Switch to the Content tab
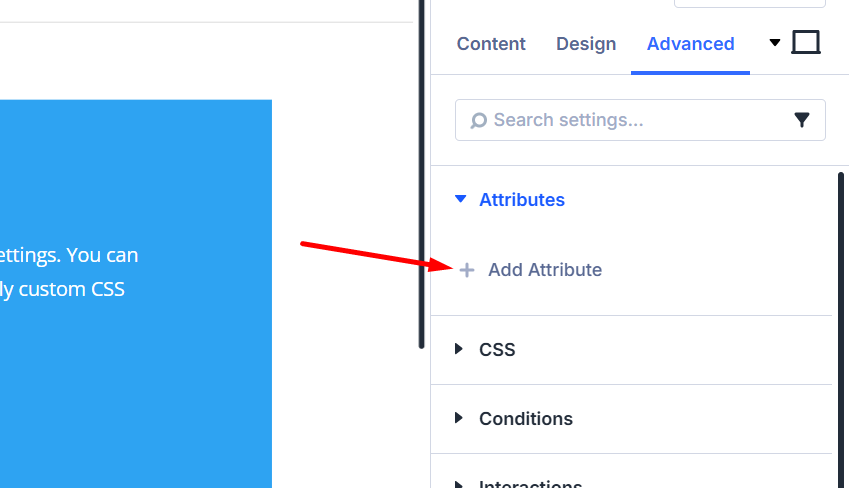 (491, 44)
